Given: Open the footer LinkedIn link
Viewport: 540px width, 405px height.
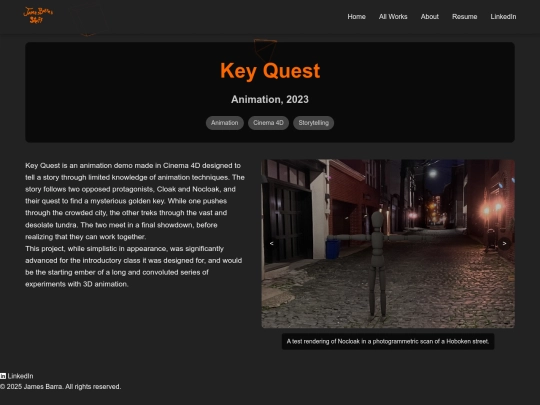Looking at the screenshot, I should (x=20, y=376).
